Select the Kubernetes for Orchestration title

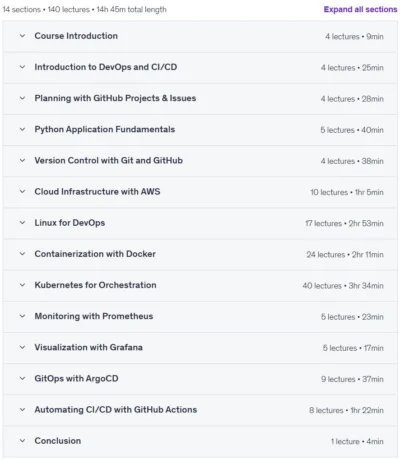click(x=95, y=285)
